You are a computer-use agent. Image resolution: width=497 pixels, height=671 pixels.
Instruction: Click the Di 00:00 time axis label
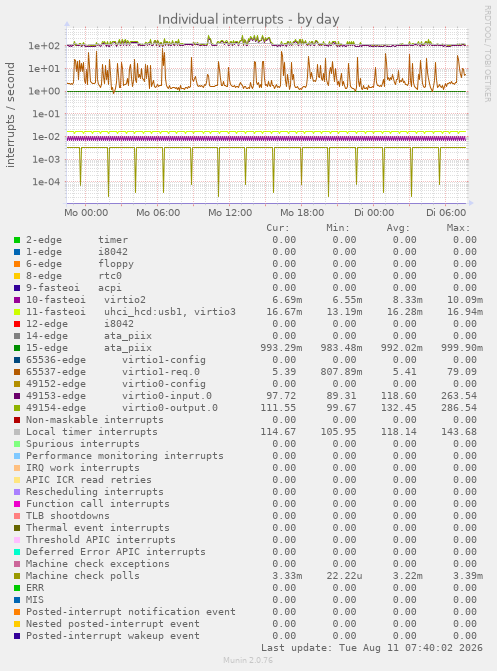374,213
